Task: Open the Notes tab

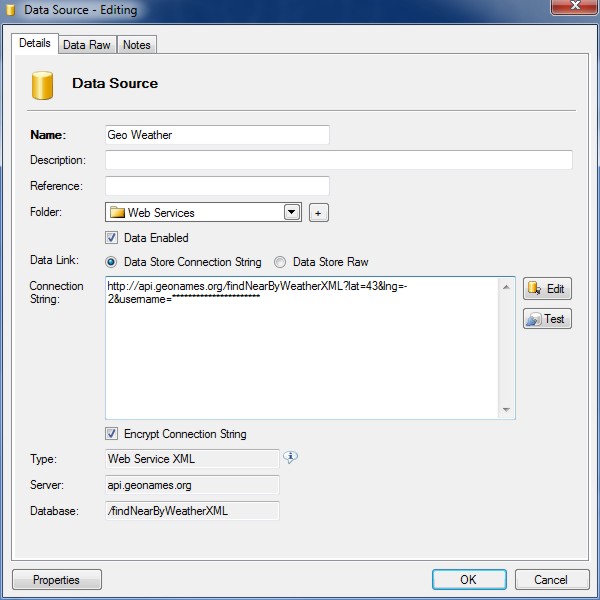Action: 136,45
